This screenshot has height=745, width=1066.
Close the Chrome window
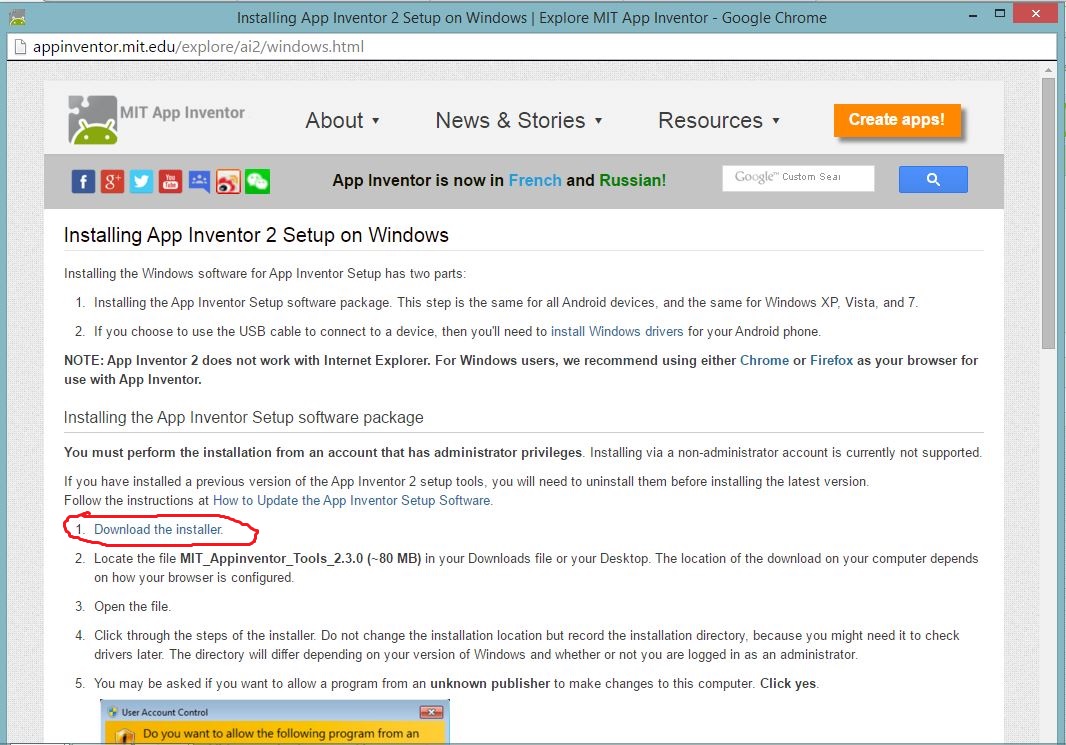point(1035,14)
